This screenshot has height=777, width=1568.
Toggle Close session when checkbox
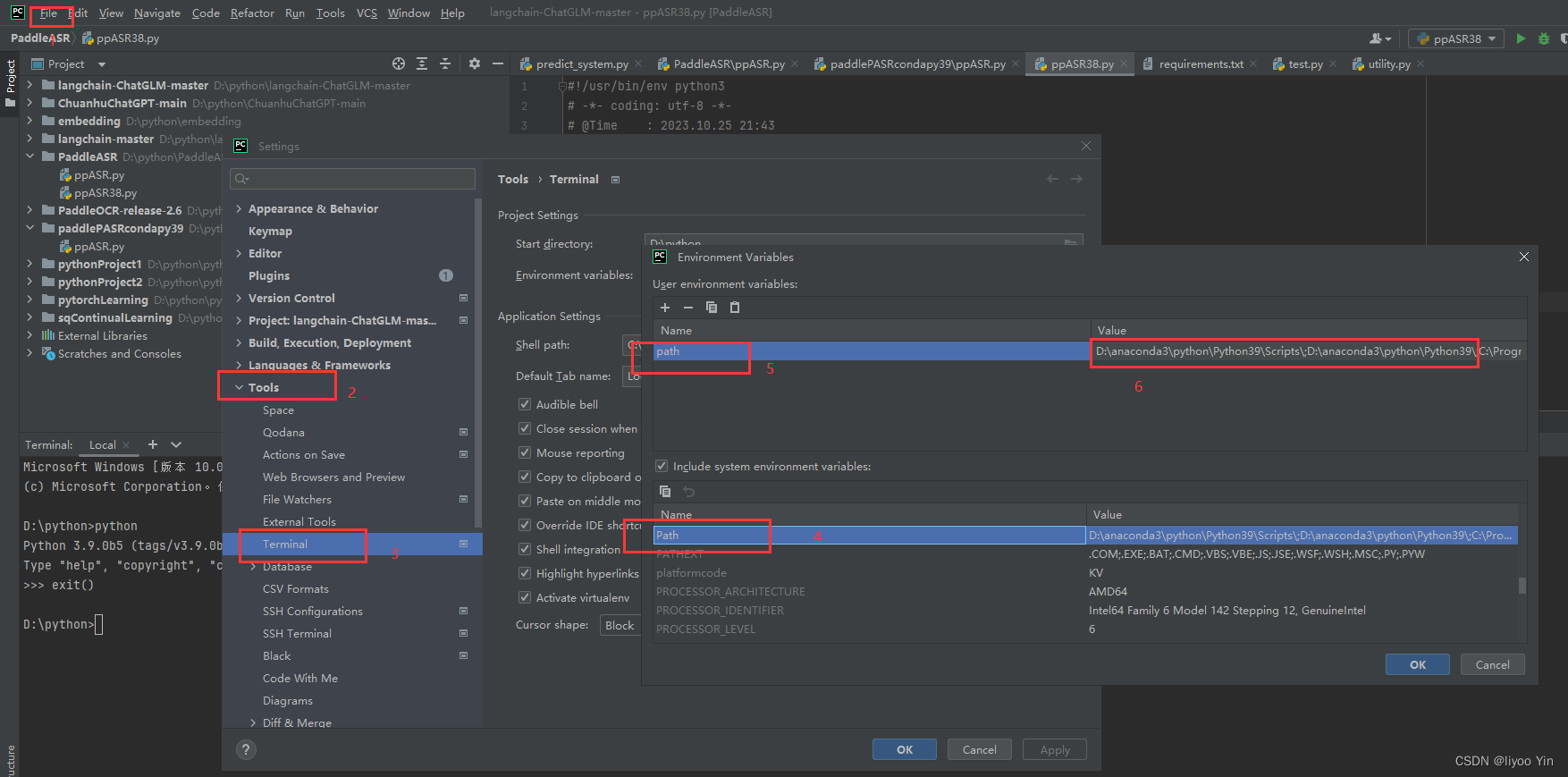(525, 428)
